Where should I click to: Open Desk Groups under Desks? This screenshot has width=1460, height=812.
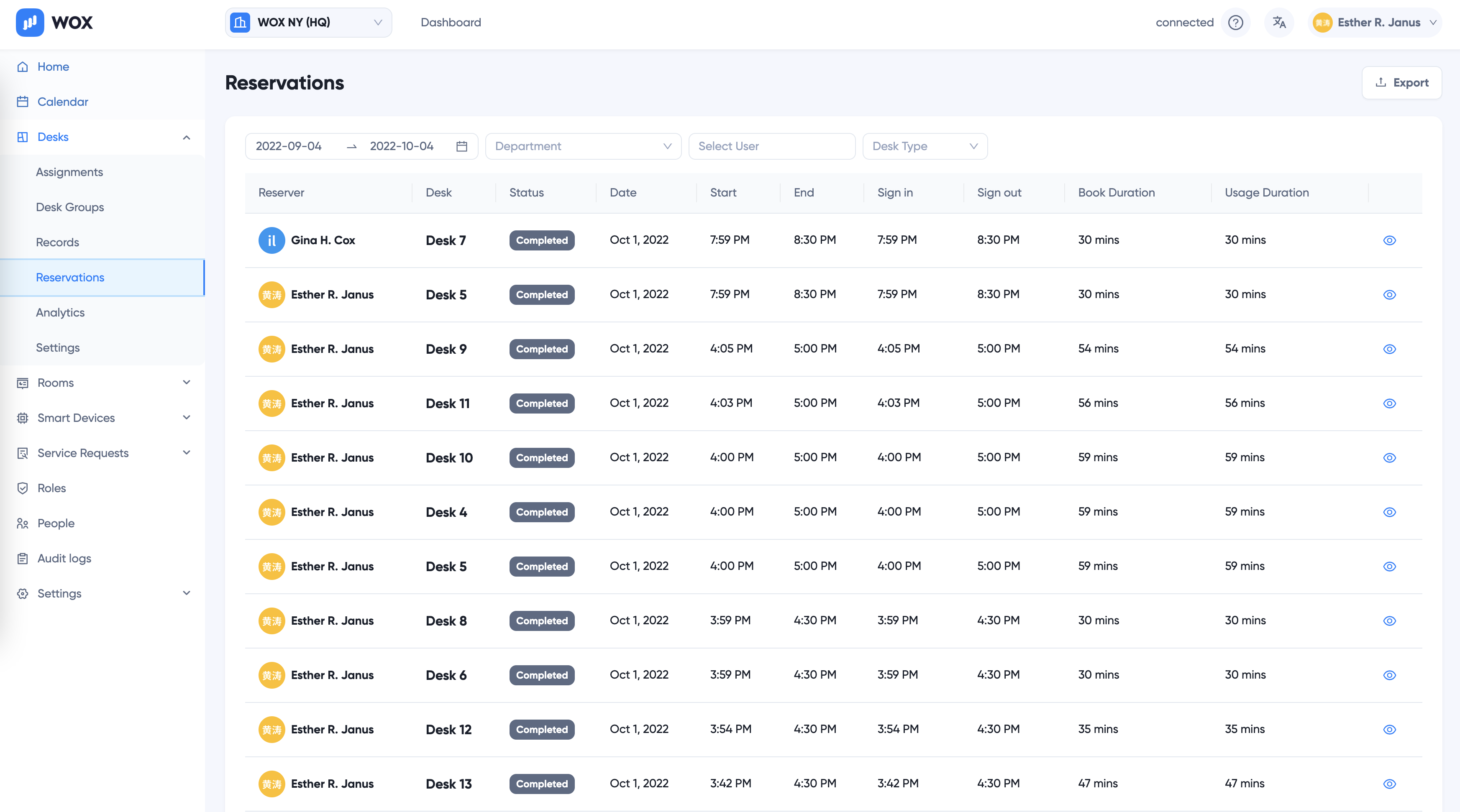coord(70,207)
